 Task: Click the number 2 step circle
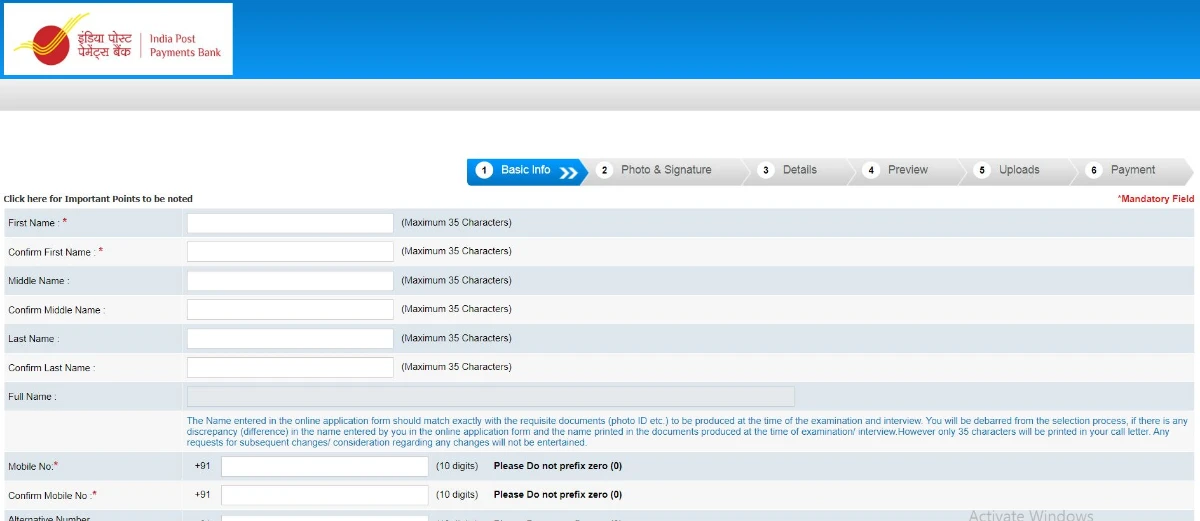[604, 171]
